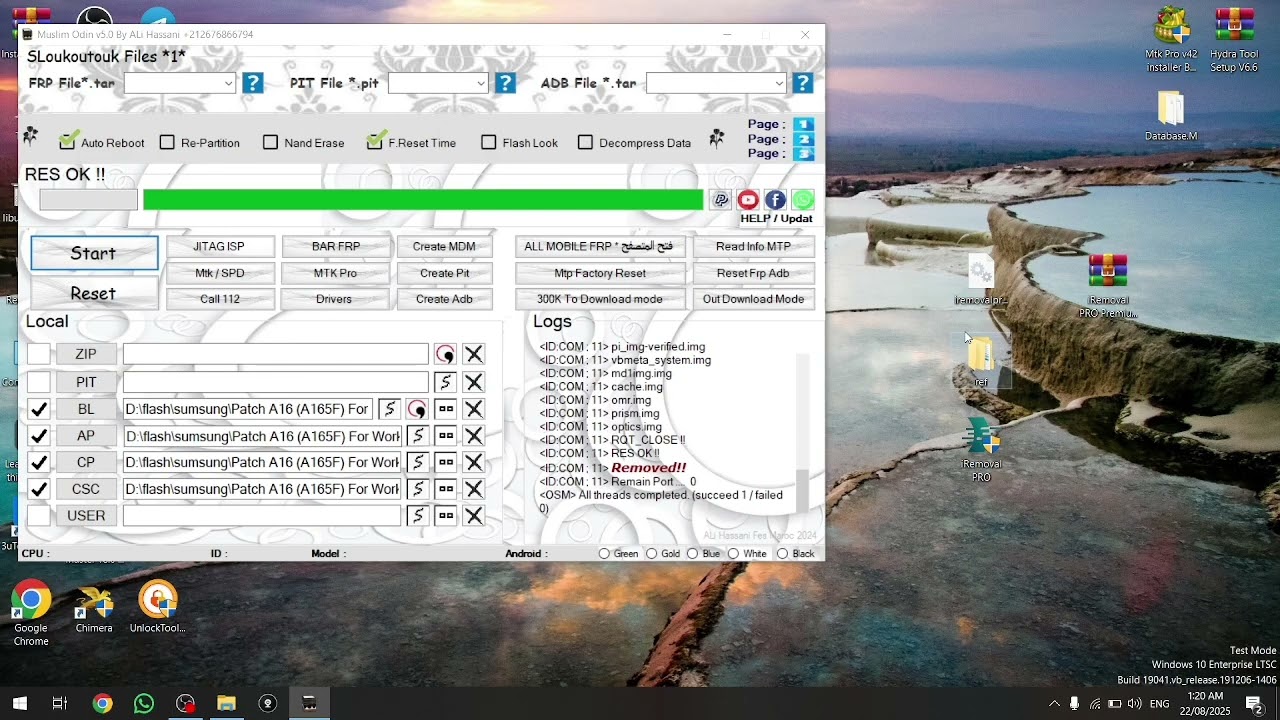
Task: Open the YouTube icon in Muslim Odin
Action: pos(748,200)
